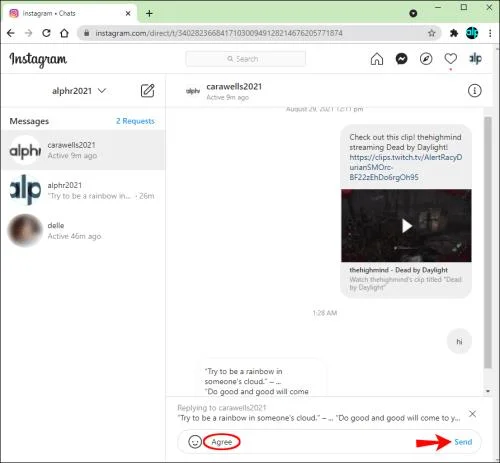The image size is (500, 463).
Task: Open Instagram home feed icon
Action: point(377,59)
